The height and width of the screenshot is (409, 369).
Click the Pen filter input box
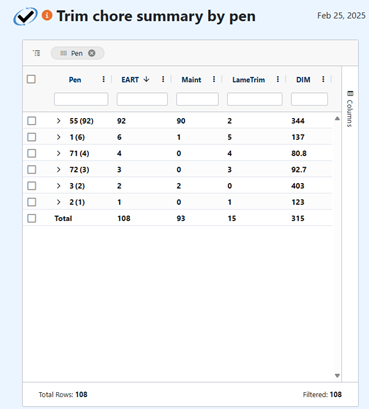pyautogui.click(x=81, y=99)
